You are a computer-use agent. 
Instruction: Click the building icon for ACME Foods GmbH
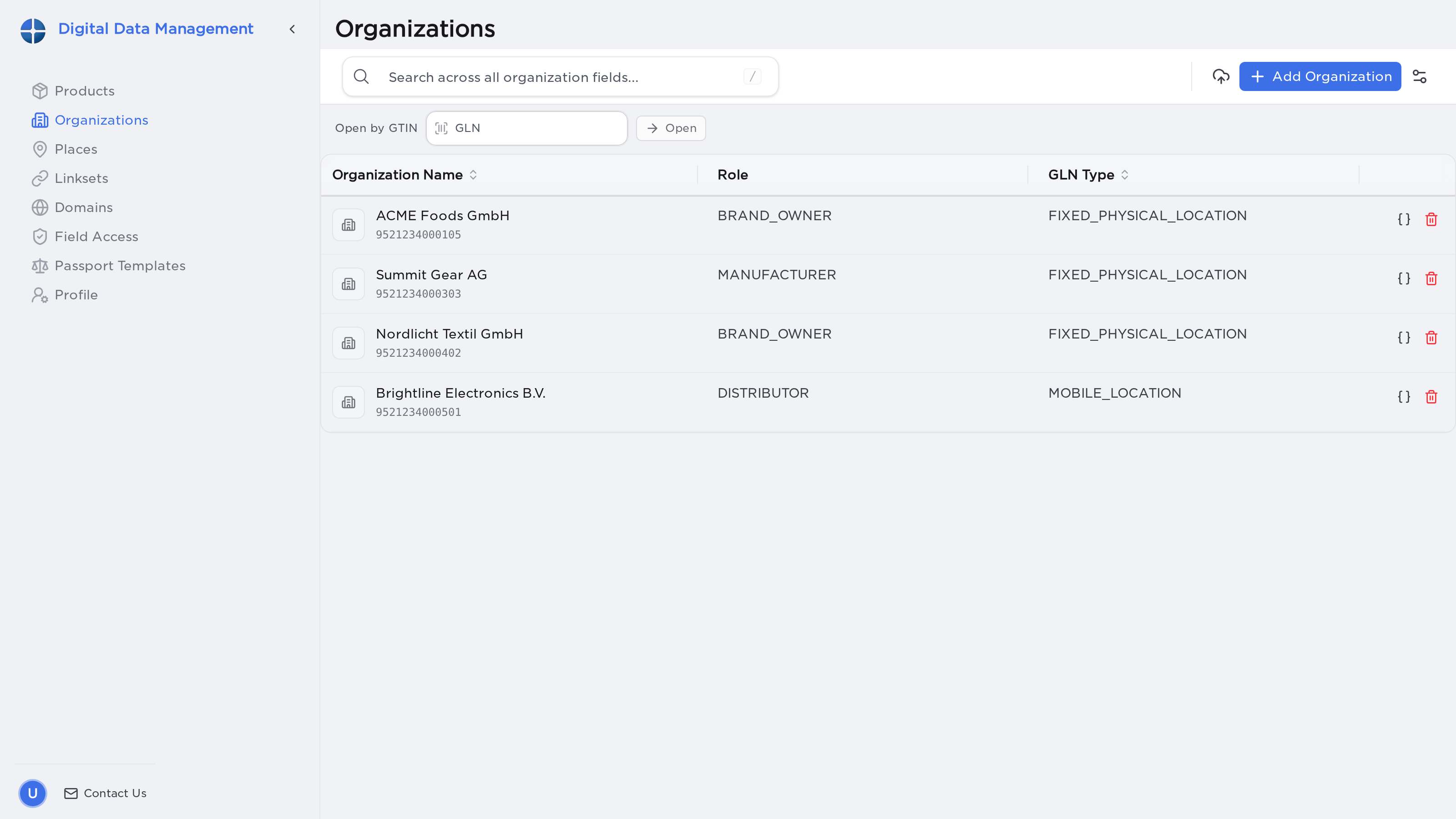point(348,225)
